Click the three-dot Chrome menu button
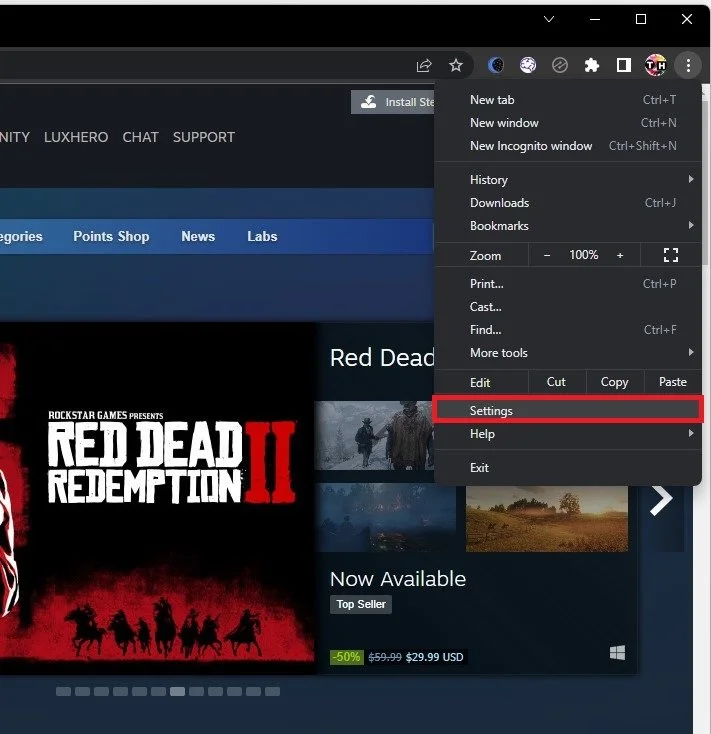Image resolution: width=711 pixels, height=734 pixels. [688, 65]
